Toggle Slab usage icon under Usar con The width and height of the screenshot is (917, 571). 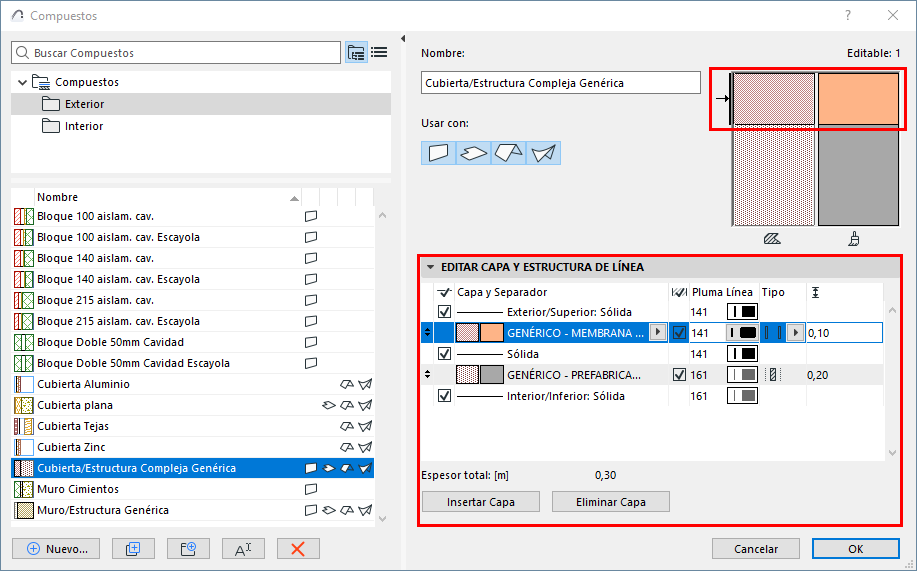[x=473, y=153]
